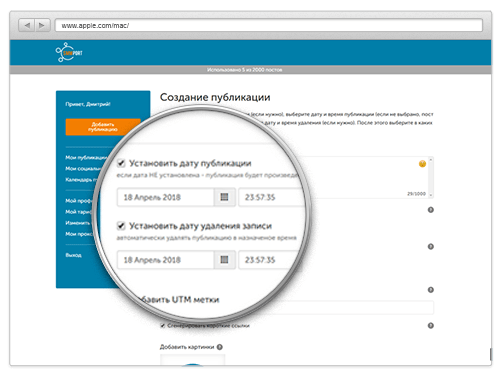The width and height of the screenshot is (500, 374).
Task: Open Мои публикации in the sidebar
Action: click(x=86, y=157)
